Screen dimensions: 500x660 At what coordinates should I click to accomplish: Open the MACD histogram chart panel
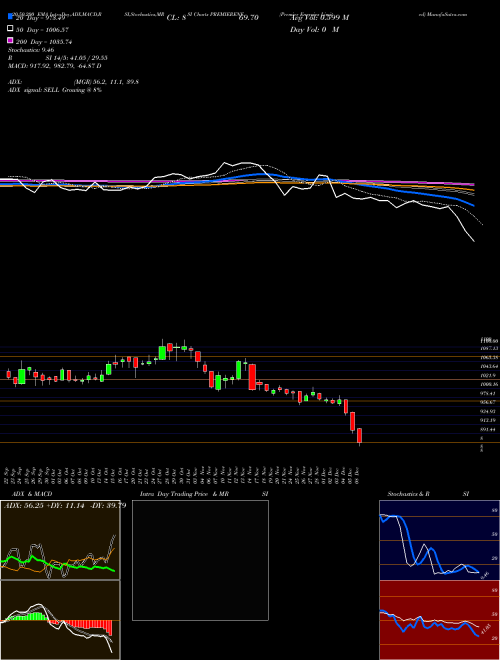click(x=60, y=620)
